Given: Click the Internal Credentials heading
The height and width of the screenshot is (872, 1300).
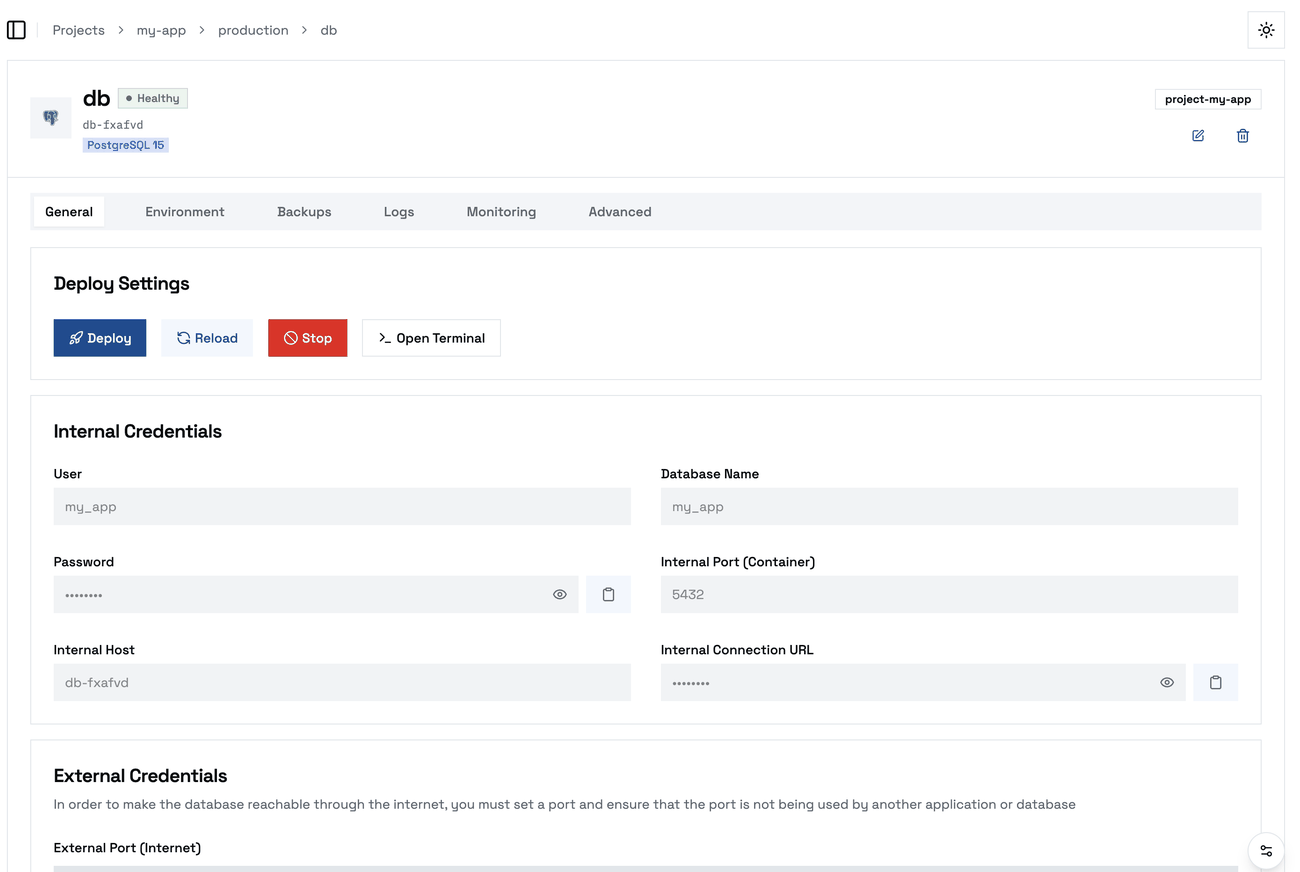Looking at the screenshot, I should pos(138,432).
